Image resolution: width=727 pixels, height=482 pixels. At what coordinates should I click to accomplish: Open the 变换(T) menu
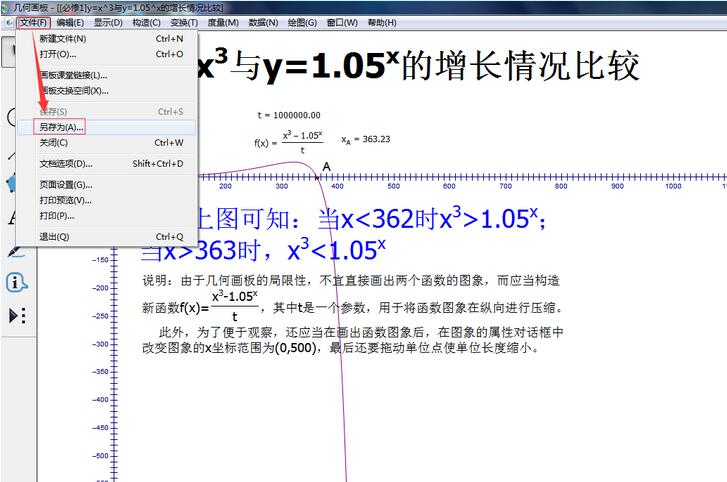[184, 23]
